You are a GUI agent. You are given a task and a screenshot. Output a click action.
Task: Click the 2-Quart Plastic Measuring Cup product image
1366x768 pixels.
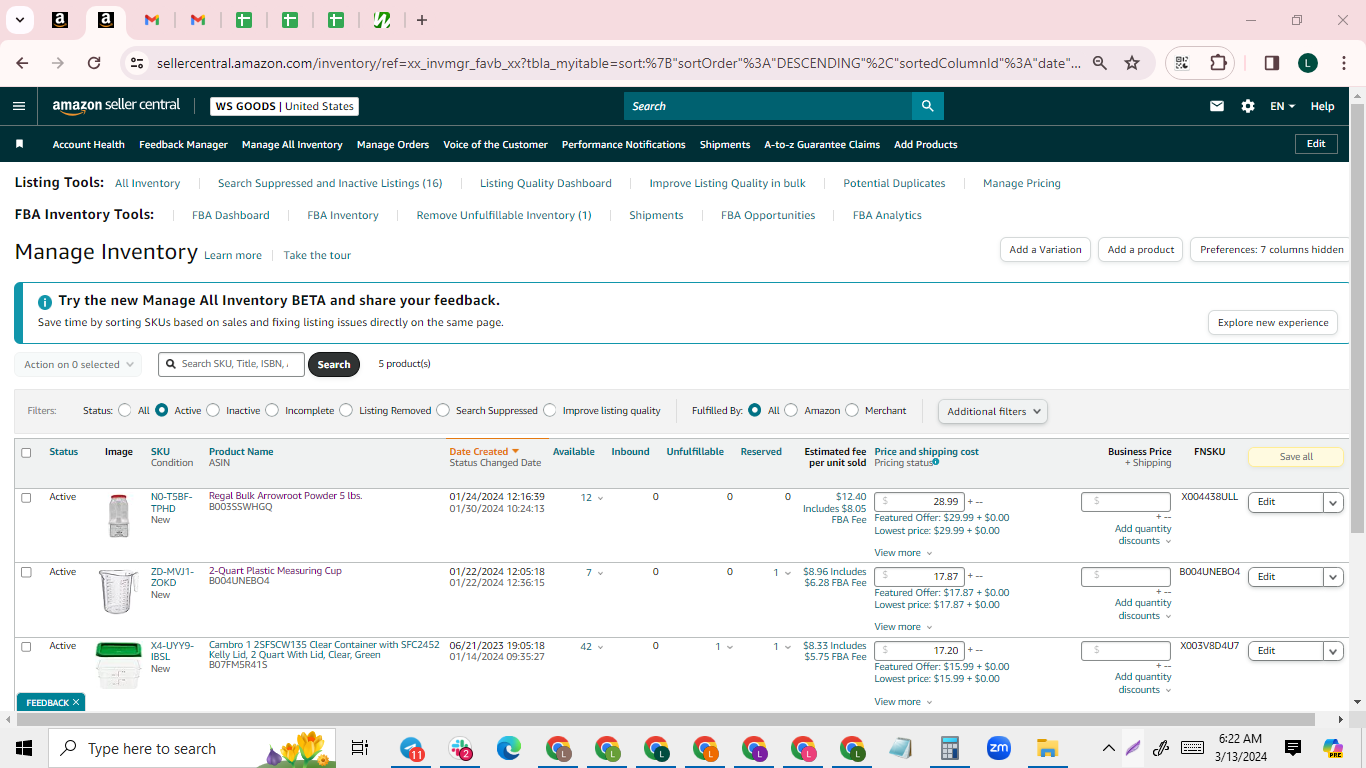point(118,590)
